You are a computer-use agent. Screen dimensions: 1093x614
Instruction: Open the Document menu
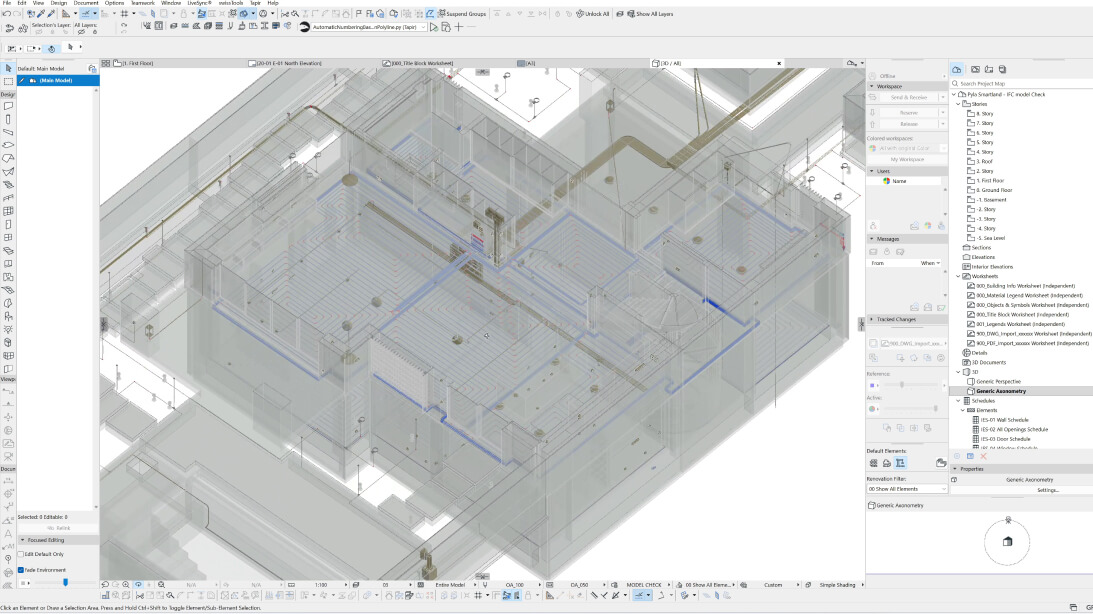[x=86, y=3]
